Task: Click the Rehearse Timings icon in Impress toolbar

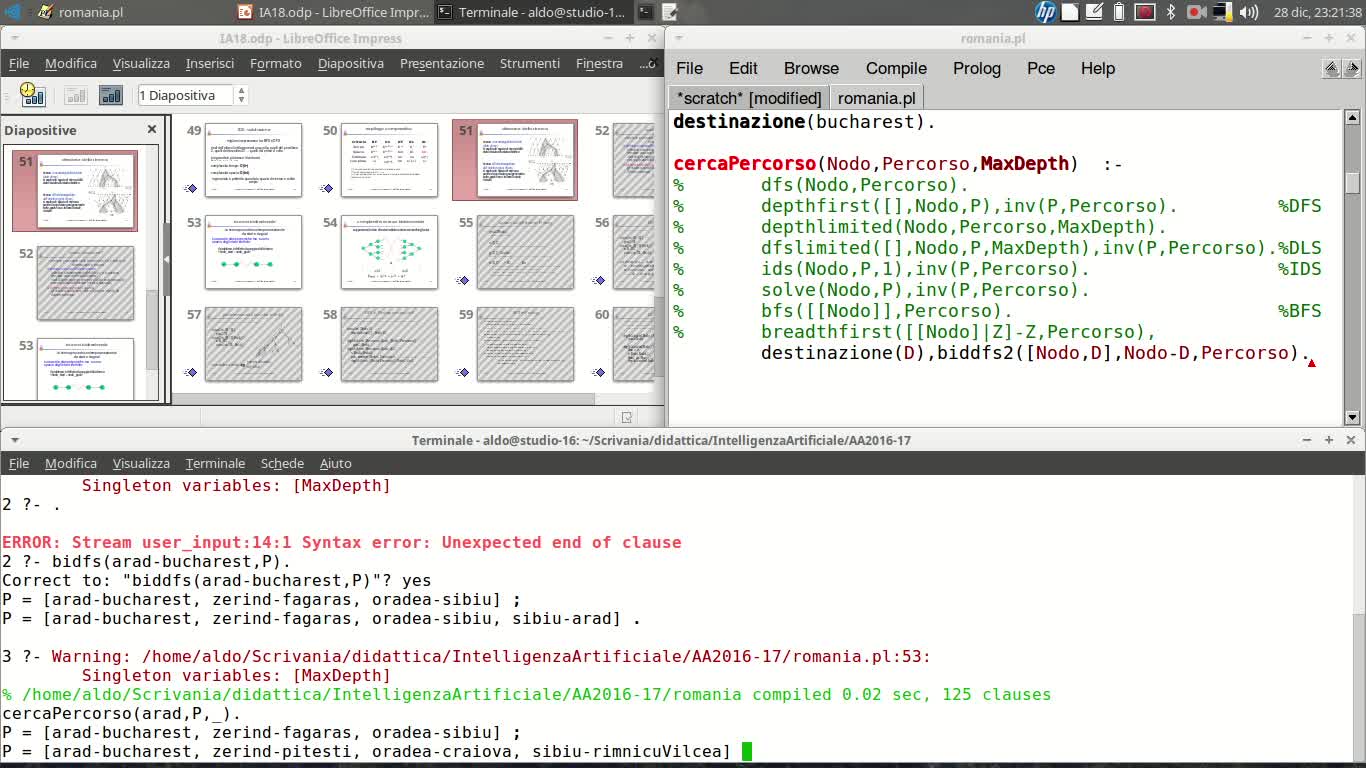Action: [33, 95]
